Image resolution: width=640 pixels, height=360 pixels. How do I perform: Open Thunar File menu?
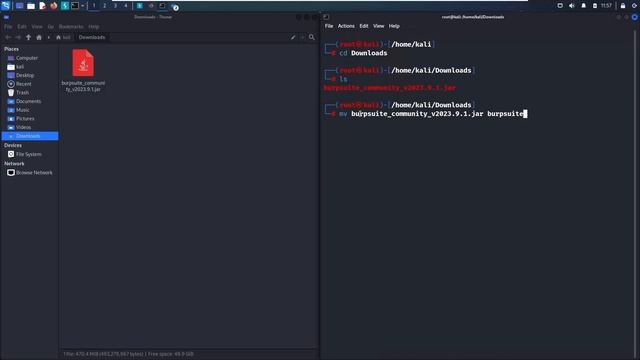tap(8, 27)
